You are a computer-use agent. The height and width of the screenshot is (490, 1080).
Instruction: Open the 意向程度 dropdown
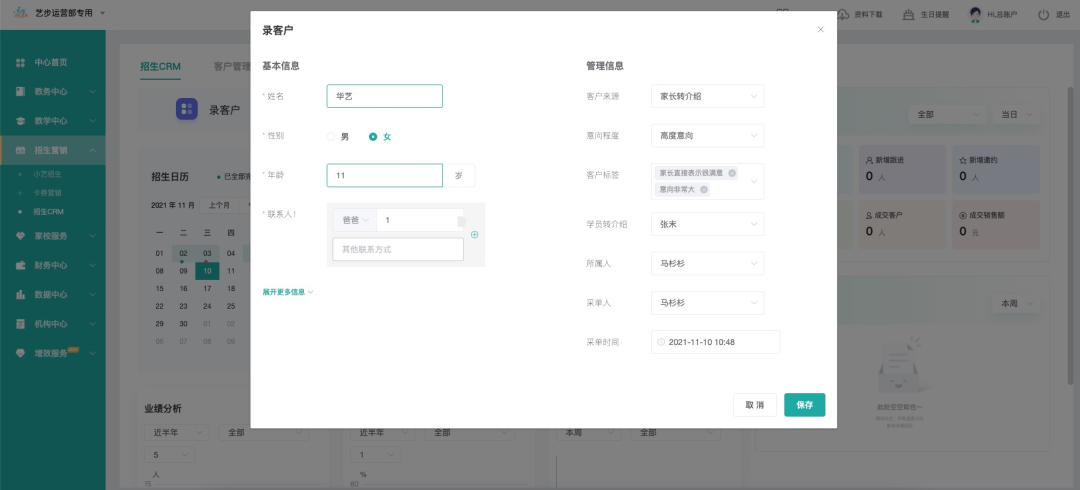click(x=707, y=136)
